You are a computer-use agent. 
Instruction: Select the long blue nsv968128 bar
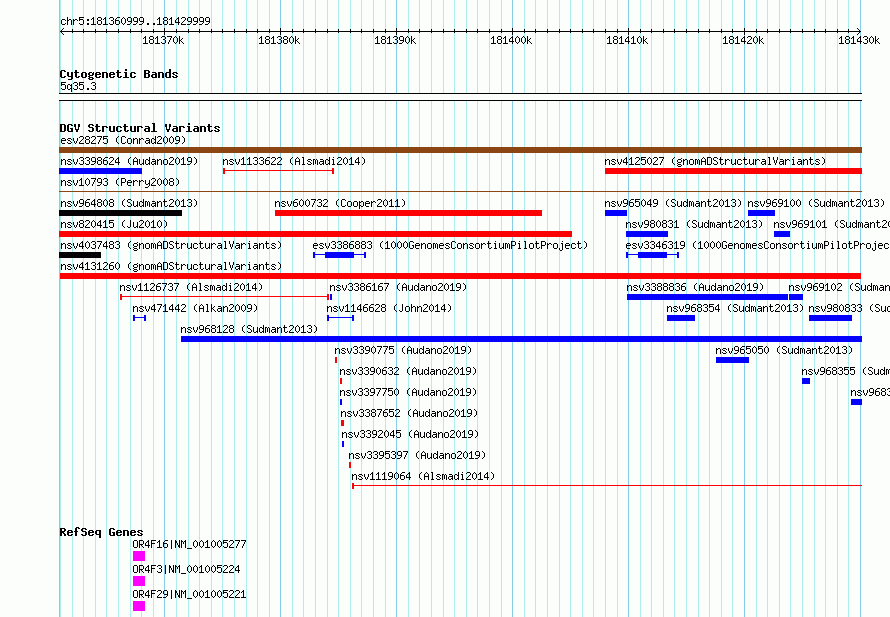coord(521,339)
